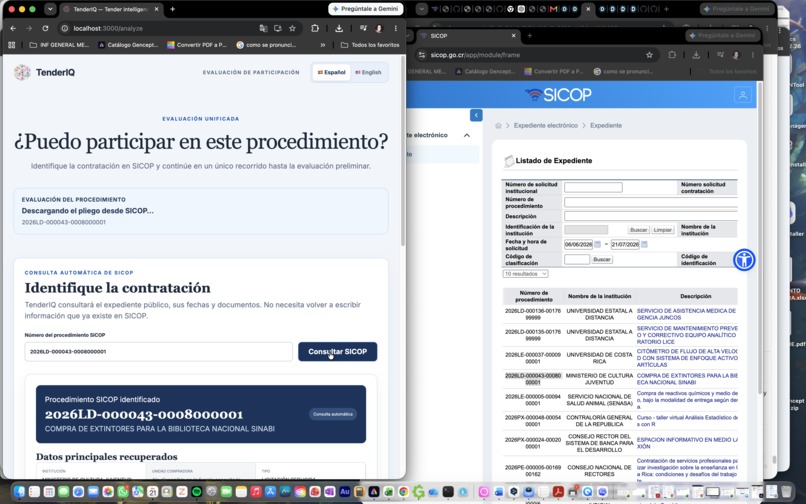The image size is (806, 504).
Task: Reload the localhost TenderIQ page
Action: (45, 28)
